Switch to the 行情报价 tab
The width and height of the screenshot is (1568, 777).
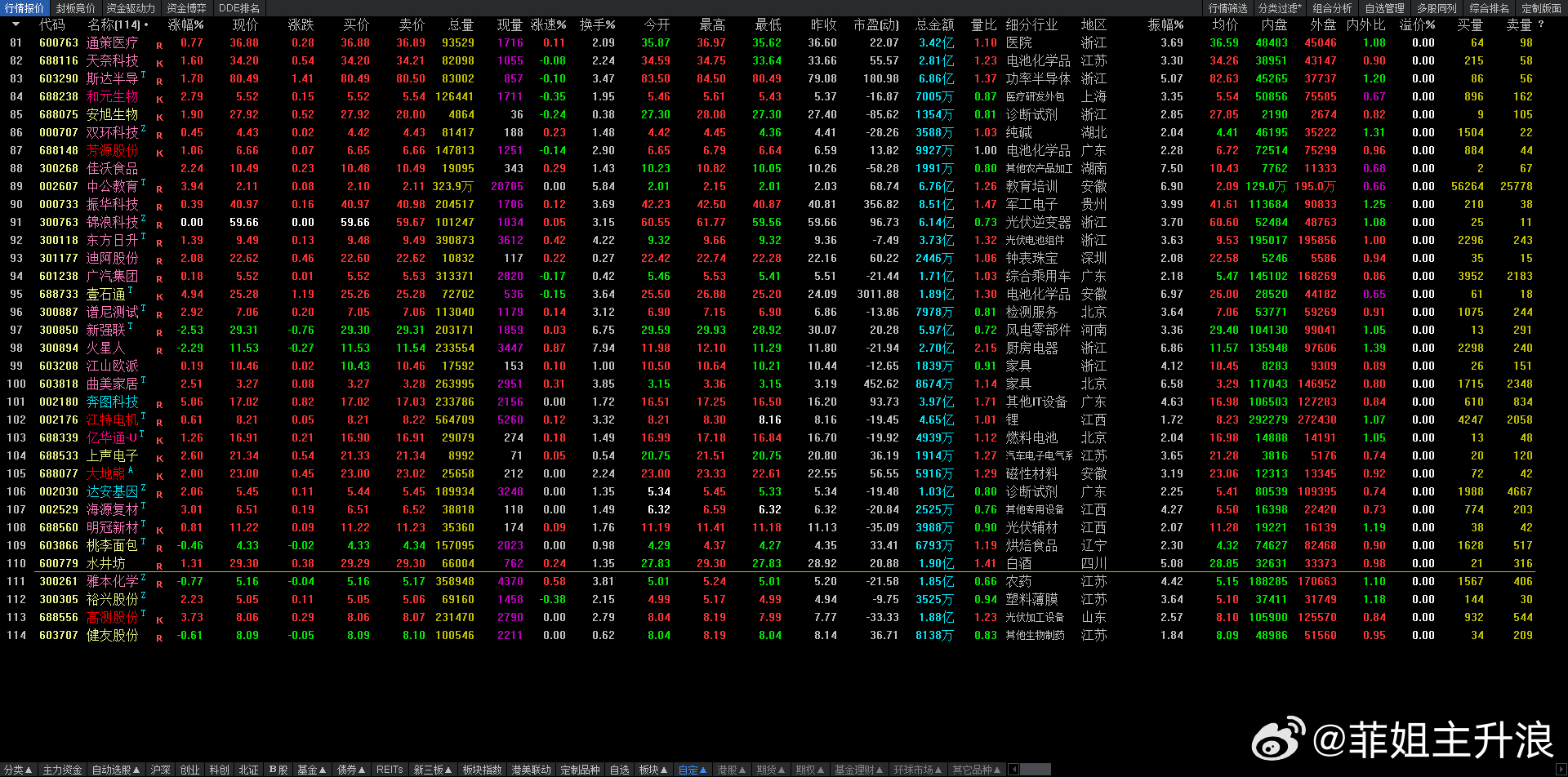point(24,8)
